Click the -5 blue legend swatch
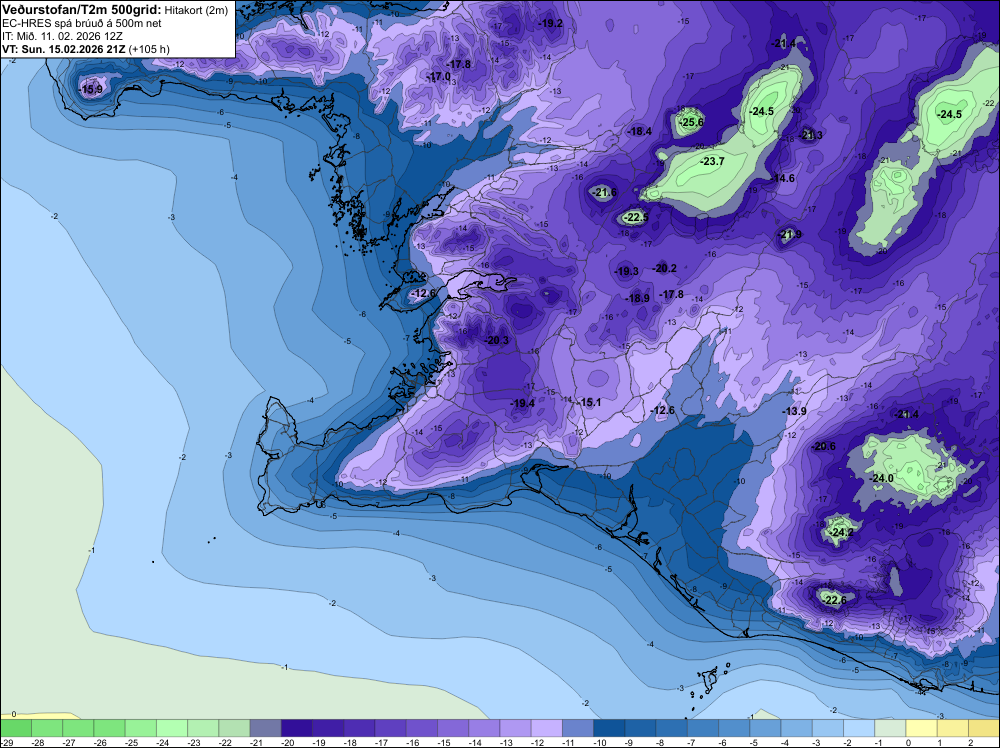This screenshot has width=1000, height=748. click(x=765, y=728)
